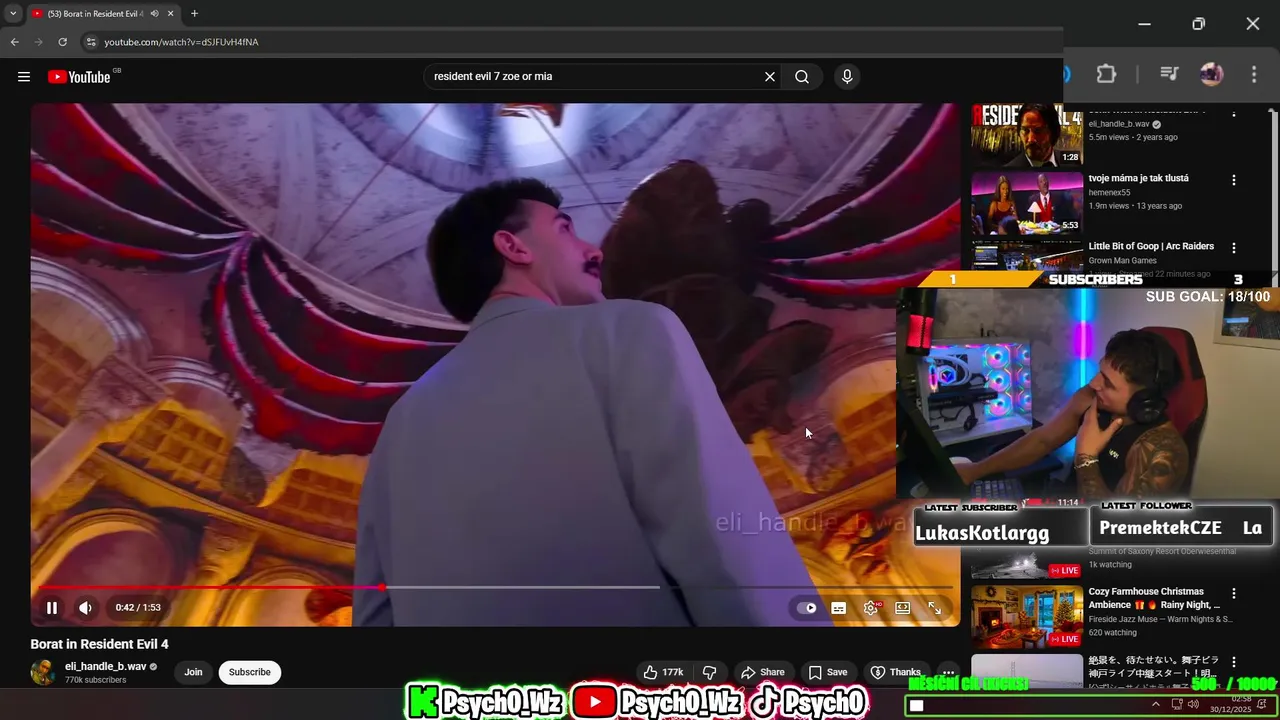Image resolution: width=1280 pixels, height=720 pixels.
Task: Open Resident Evil 4 recommended thumbnail
Action: [1027, 134]
